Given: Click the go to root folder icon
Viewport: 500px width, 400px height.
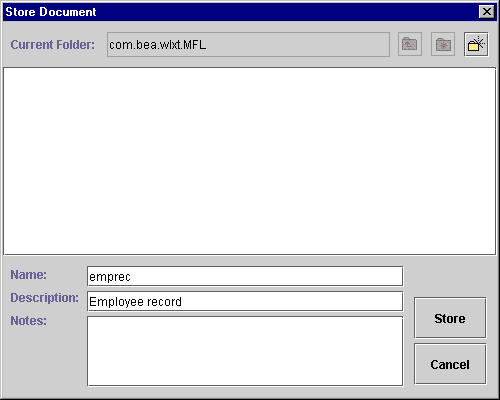Looking at the screenshot, I should tap(443, 44).
